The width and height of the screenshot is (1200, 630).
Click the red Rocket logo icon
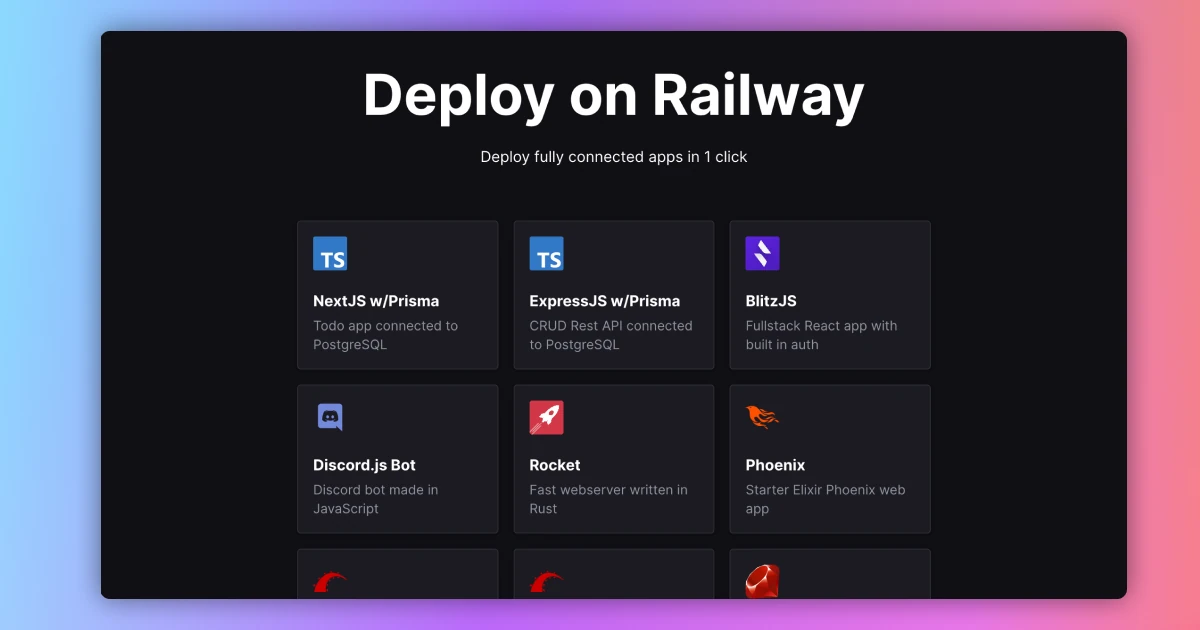pos(546,418)
